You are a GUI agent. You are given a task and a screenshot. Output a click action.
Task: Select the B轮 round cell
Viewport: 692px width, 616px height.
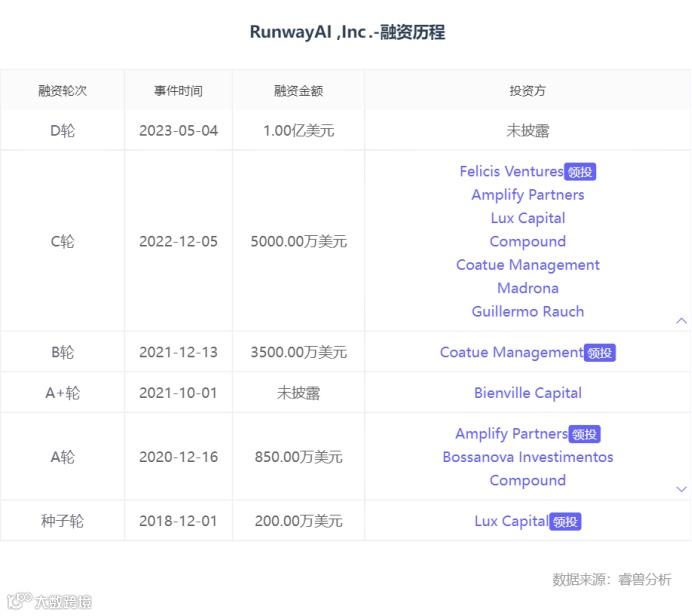[62, 352]
